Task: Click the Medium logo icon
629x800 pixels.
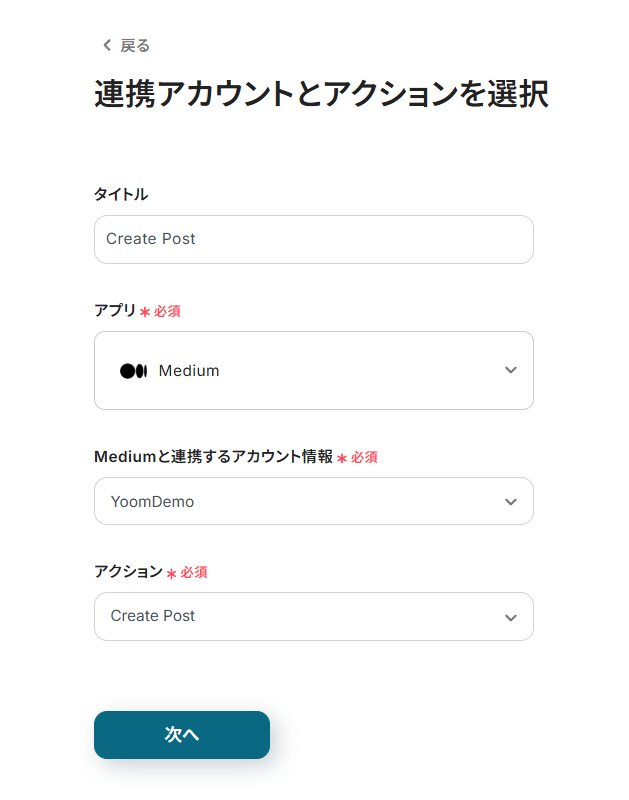Action: [133, 371]
